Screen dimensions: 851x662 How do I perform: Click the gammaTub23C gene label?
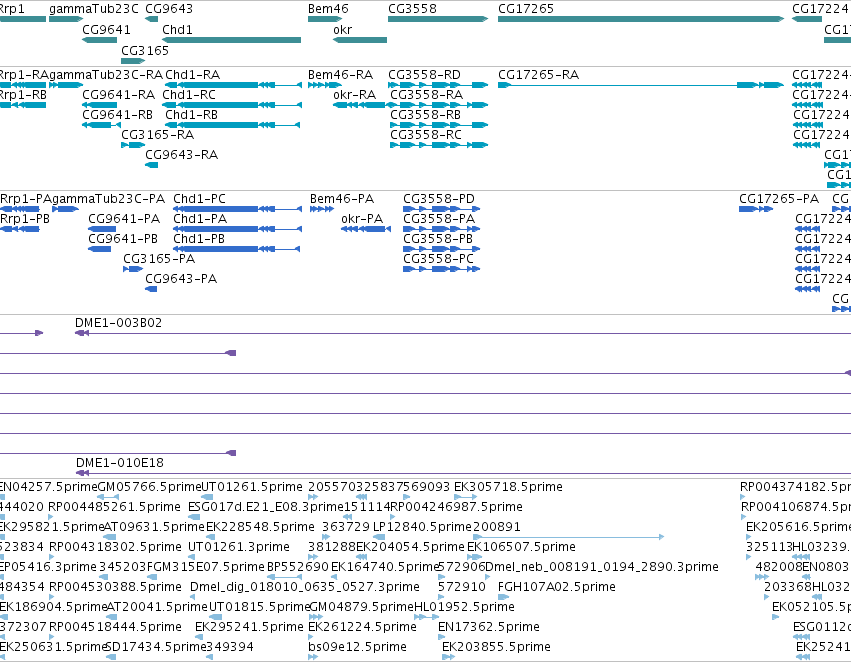(93, 9)
